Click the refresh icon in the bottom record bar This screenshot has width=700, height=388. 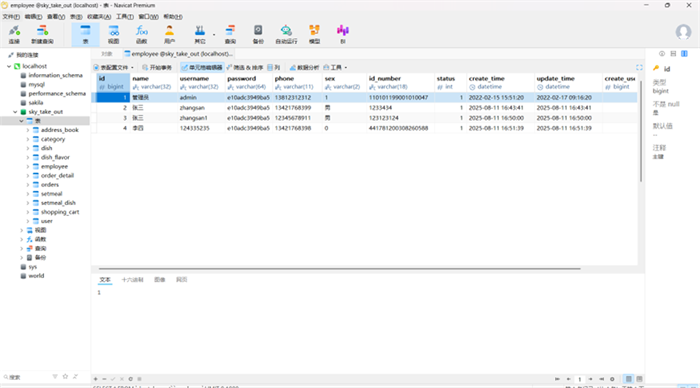(130, 379)
